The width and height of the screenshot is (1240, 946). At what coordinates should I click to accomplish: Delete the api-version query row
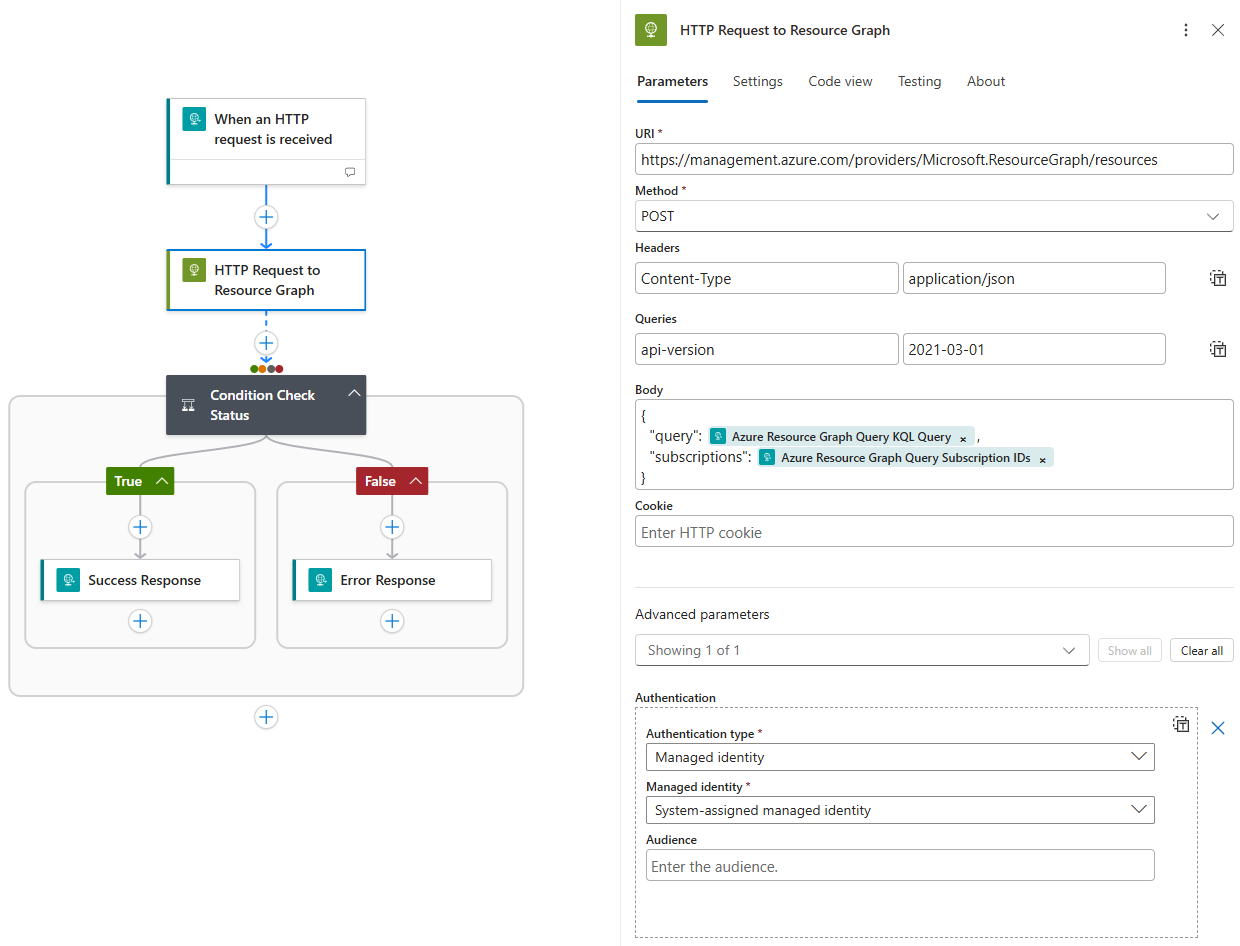[1217, 349]
